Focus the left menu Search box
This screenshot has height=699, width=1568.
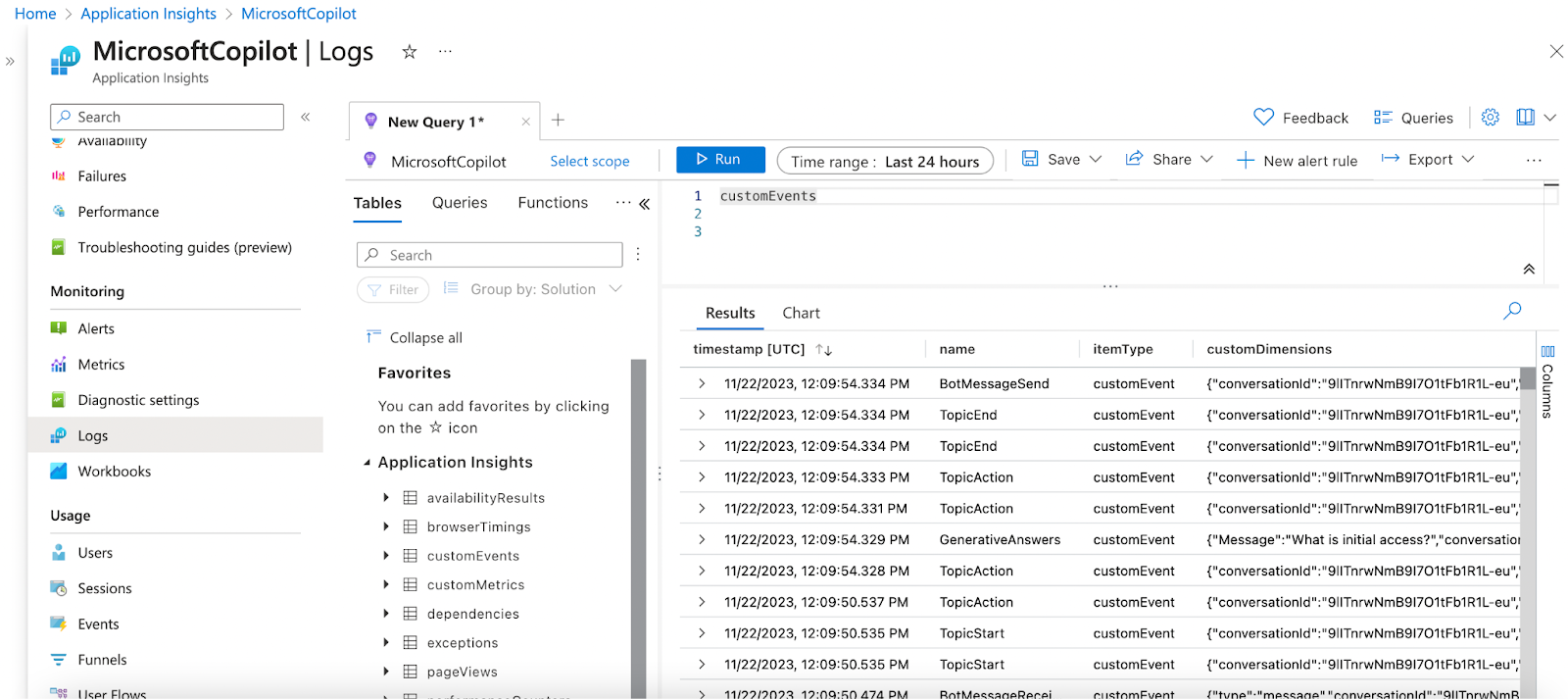point(167,117)
